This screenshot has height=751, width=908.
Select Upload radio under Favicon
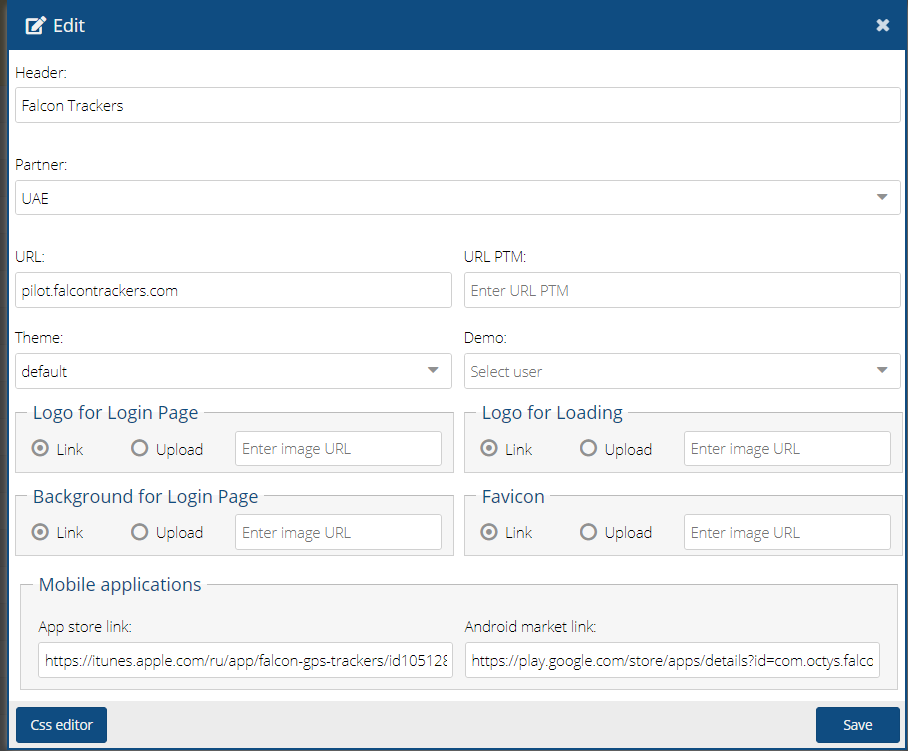click(x=589, y=532)
